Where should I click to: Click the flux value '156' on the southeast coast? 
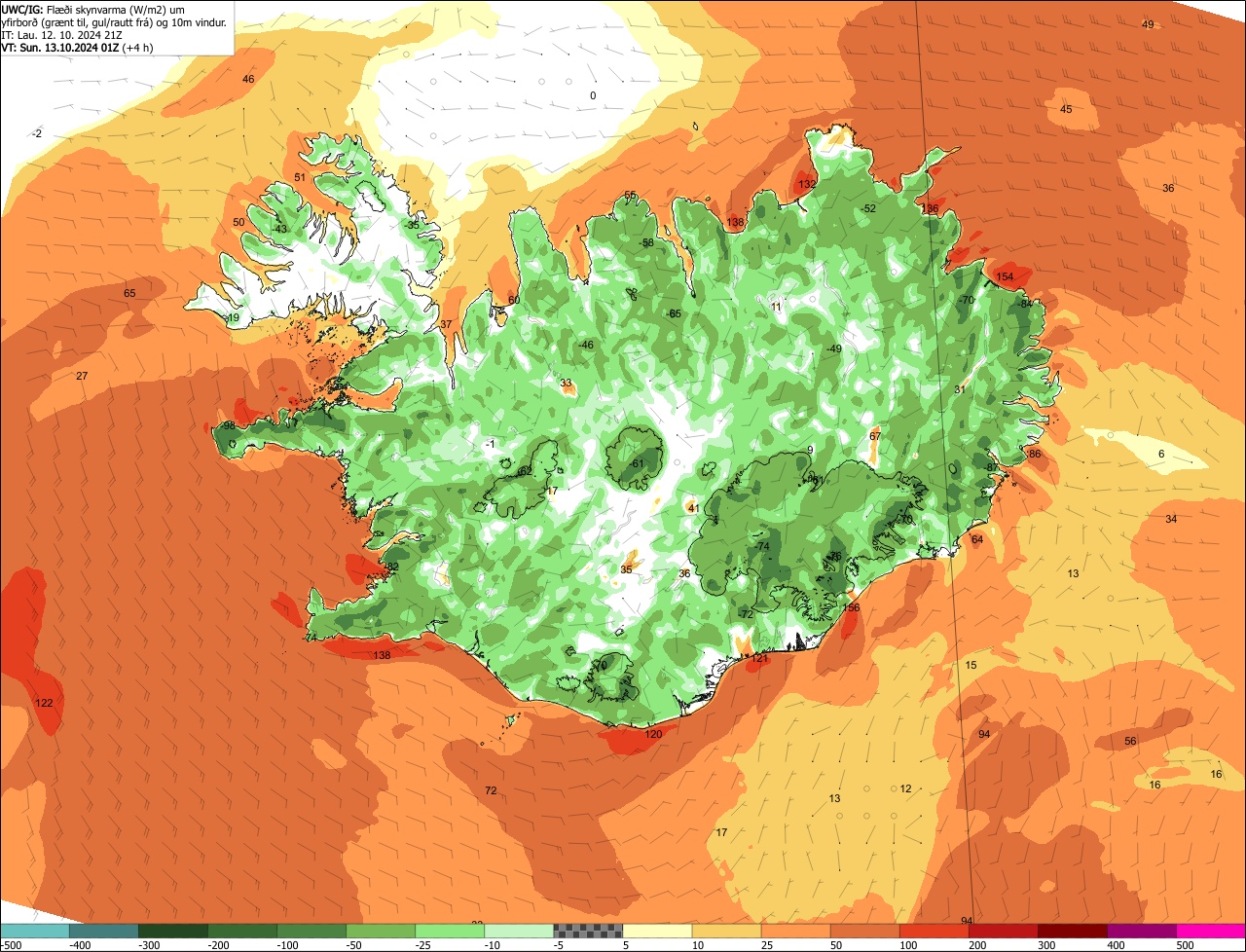click(852, 607)
